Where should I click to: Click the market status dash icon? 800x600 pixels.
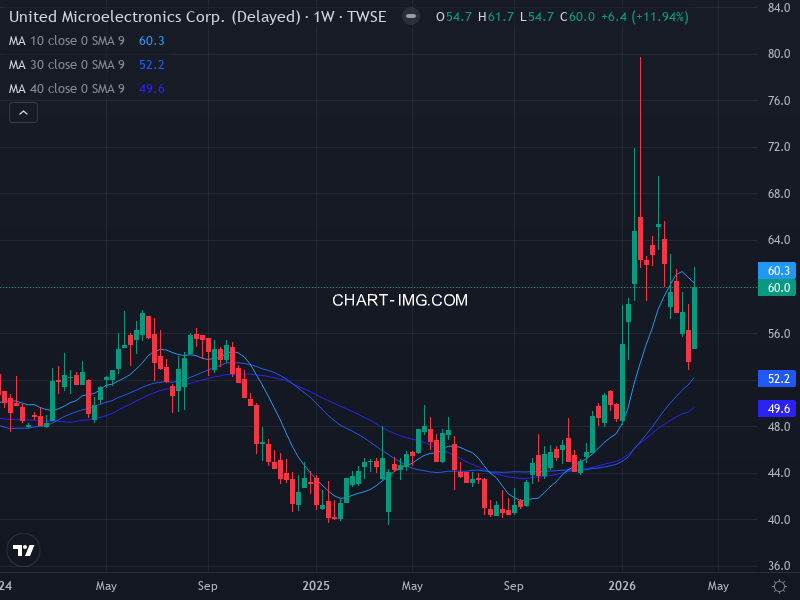coord(411,17)
